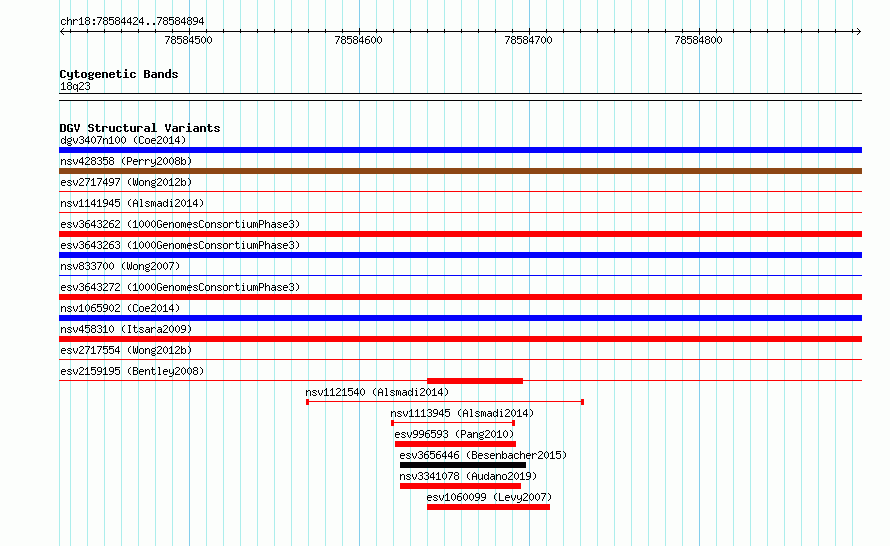Open the esv2717497 (Wong2012b) variant label
The image size is (890, 546).
pos(126,182)
